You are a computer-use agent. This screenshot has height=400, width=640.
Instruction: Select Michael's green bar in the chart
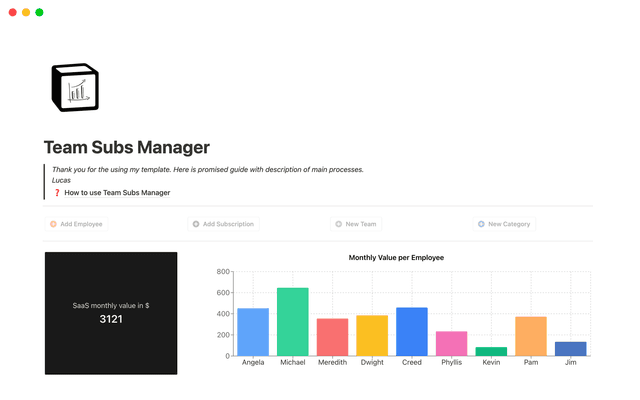[292, 322]
